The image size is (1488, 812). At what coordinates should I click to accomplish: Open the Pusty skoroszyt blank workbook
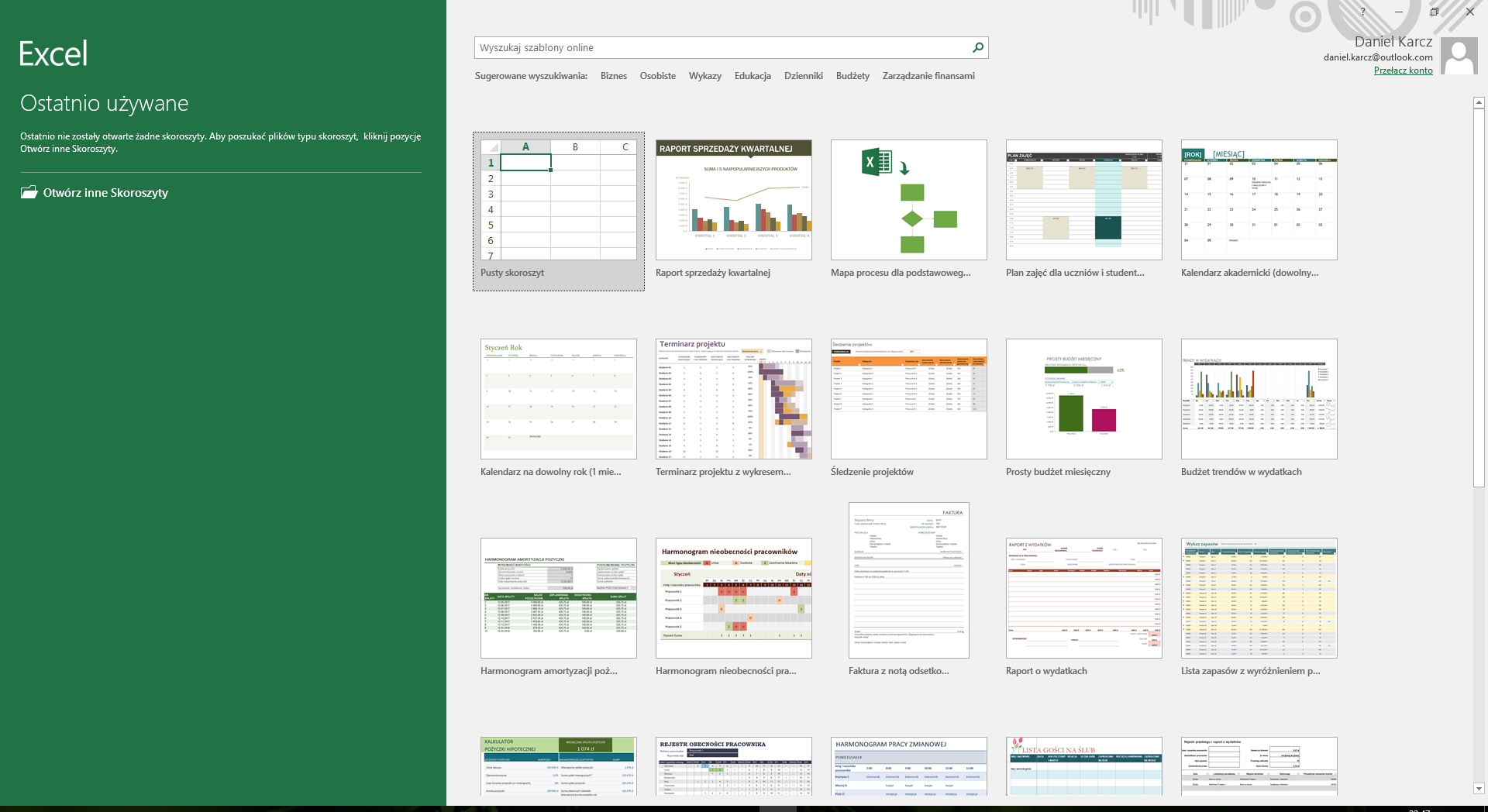(558, 201)
